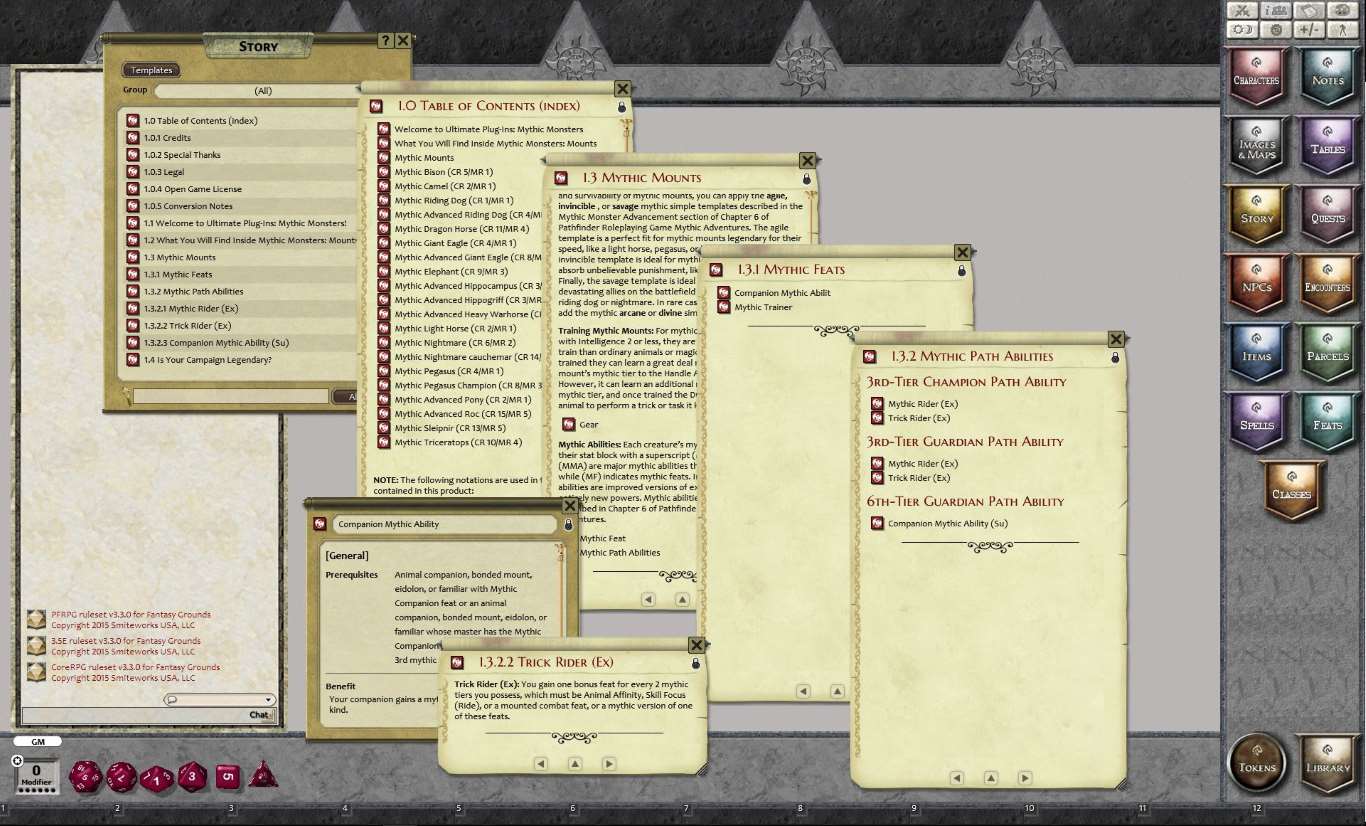The width and height of the screenshot is (1366, 826).
Task: Open Companion Mythic Ability (Su) link icon in Path Abilities
Action: click(x=877, y=523)
